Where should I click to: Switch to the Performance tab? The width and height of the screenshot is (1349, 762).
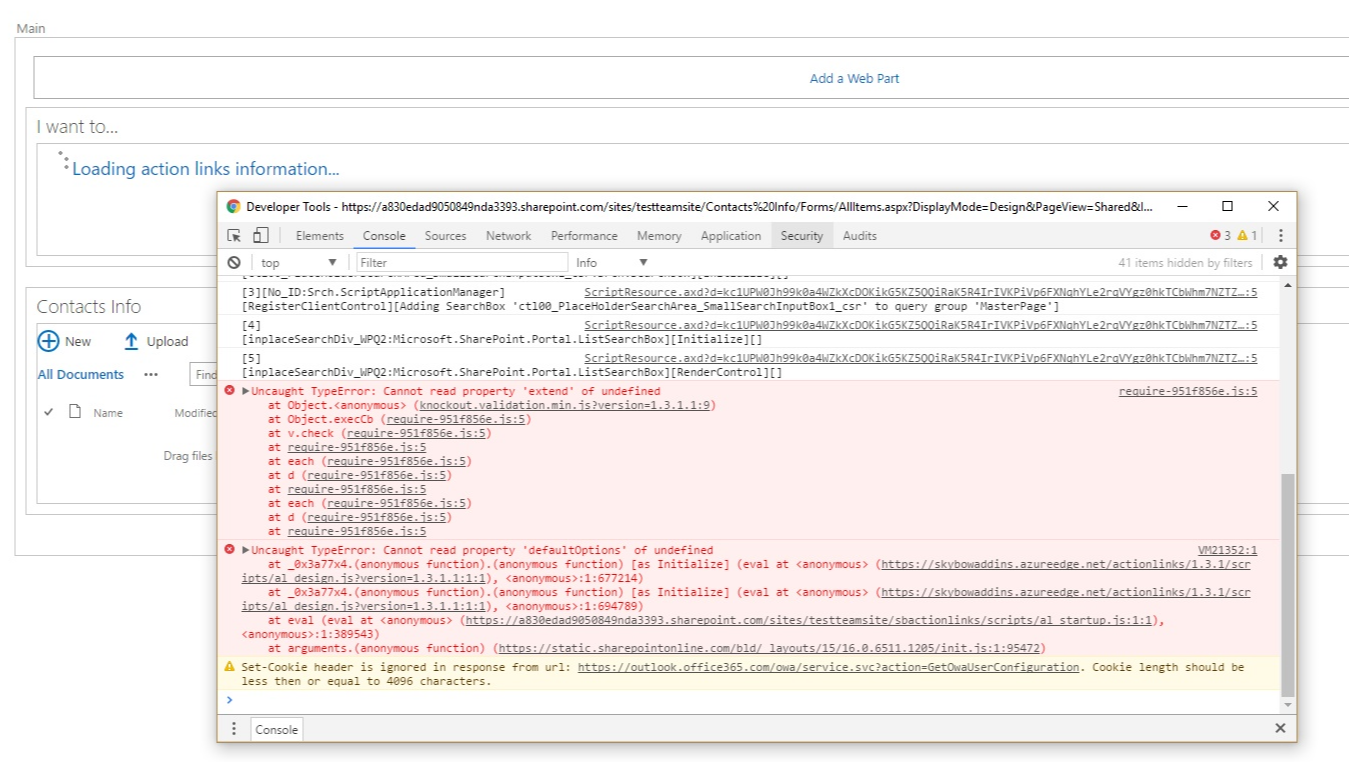[584, 236]
